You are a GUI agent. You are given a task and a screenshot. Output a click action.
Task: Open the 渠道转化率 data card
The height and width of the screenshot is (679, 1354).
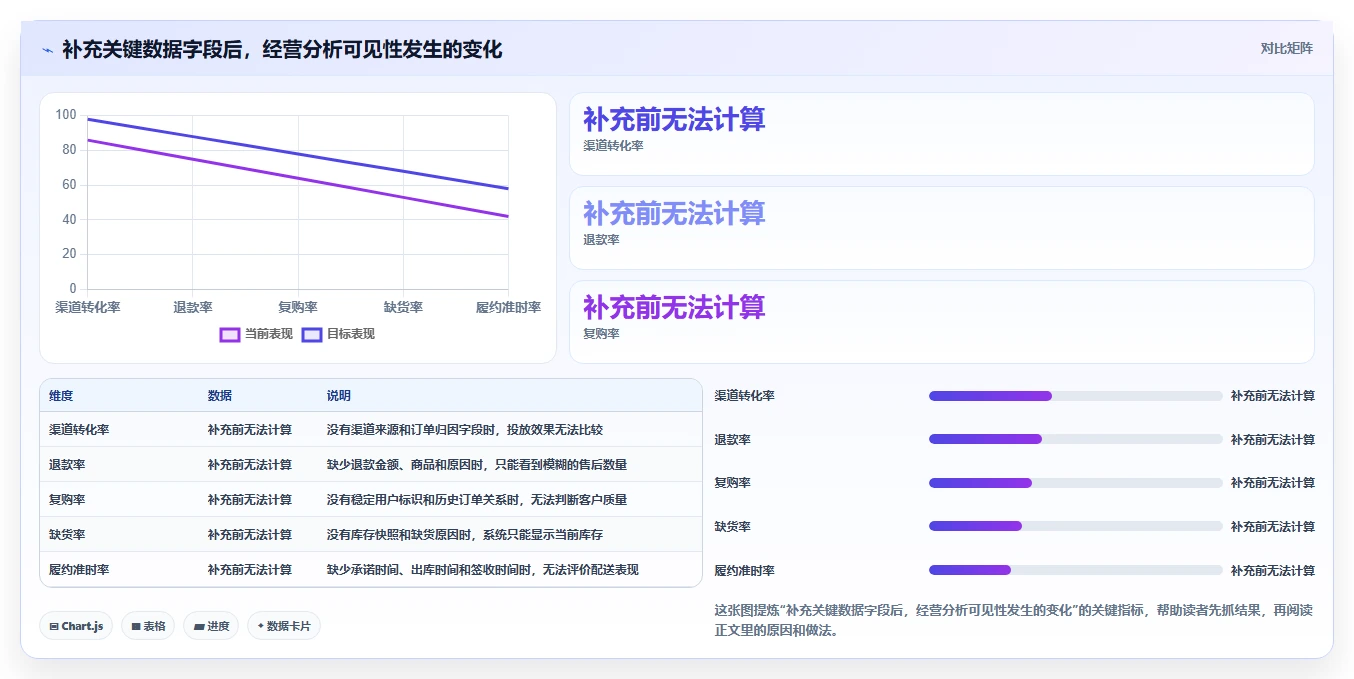941,134
